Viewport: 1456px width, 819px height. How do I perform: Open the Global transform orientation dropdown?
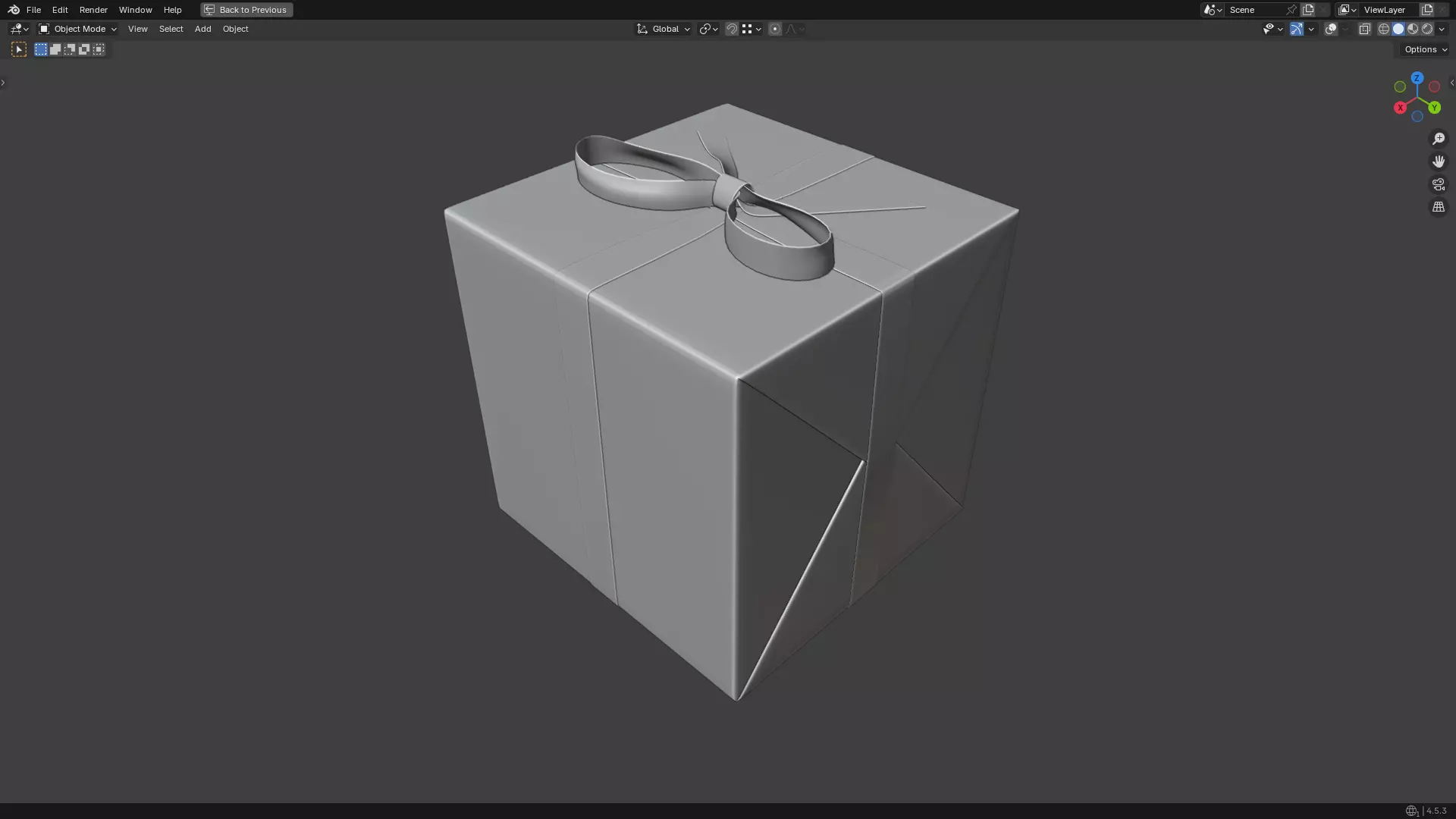pos(663,29)
